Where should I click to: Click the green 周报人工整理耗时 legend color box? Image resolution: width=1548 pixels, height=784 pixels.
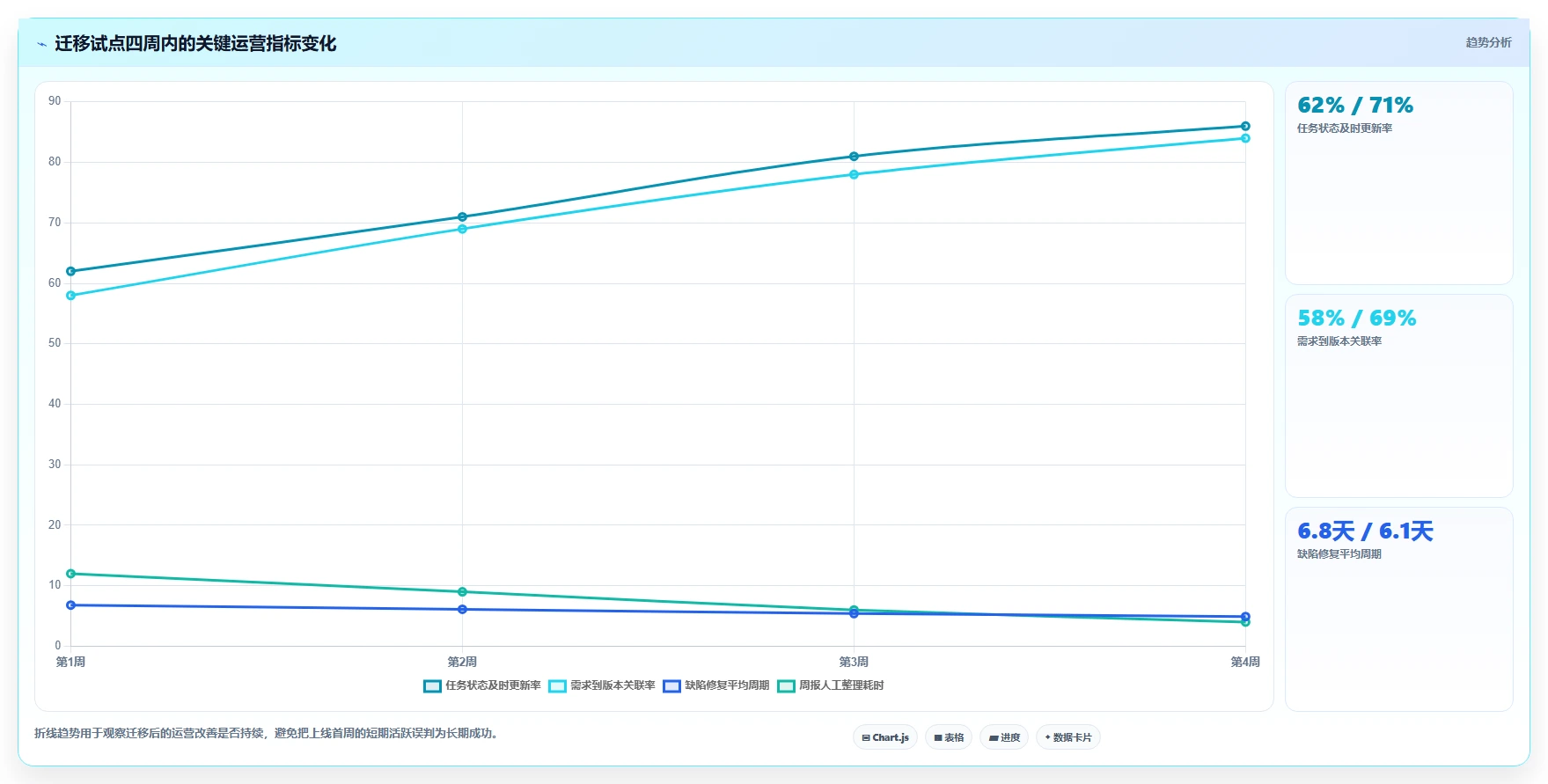tap(786, 686)
